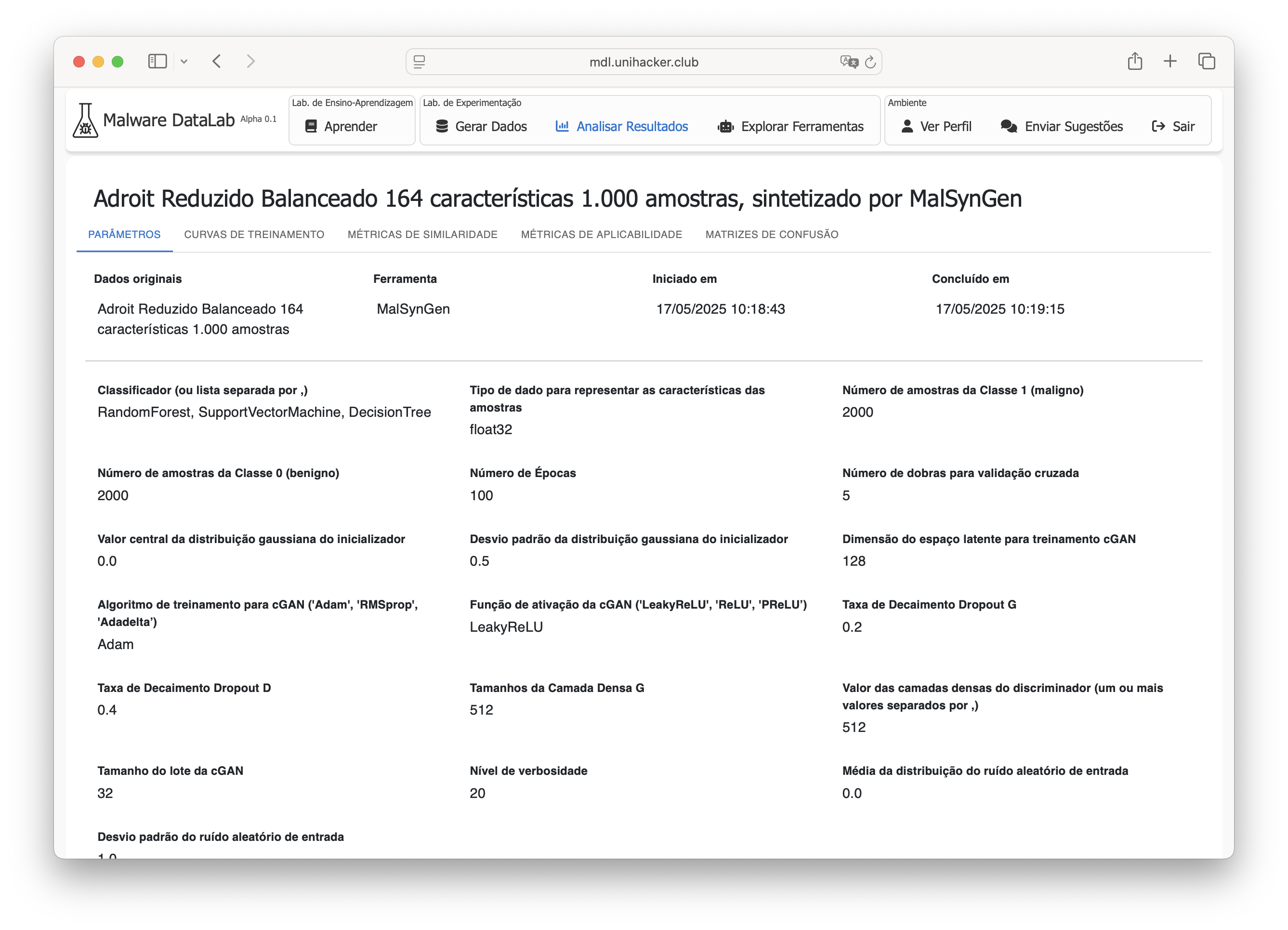Go back with the browser back arrow
This screenshot has width=1288, height=930.
(216, 61)
